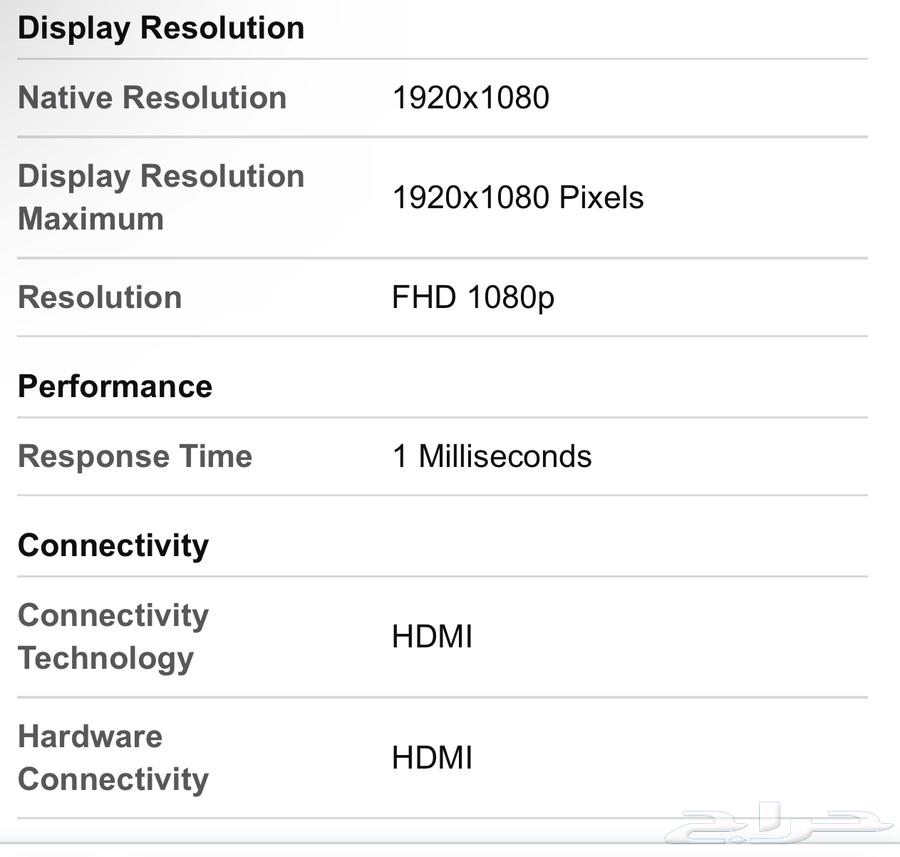Click the Native Resolution label
Screen dimensions: 900x857
click(152, 97)
